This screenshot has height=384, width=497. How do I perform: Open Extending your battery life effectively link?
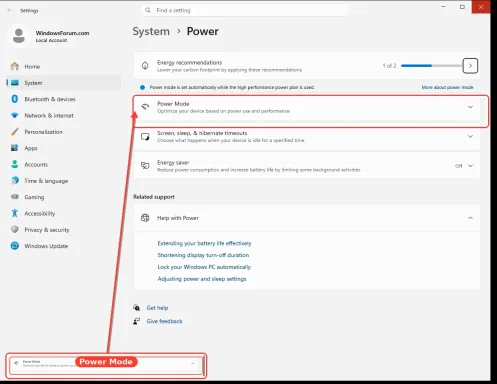pos(204,243)
